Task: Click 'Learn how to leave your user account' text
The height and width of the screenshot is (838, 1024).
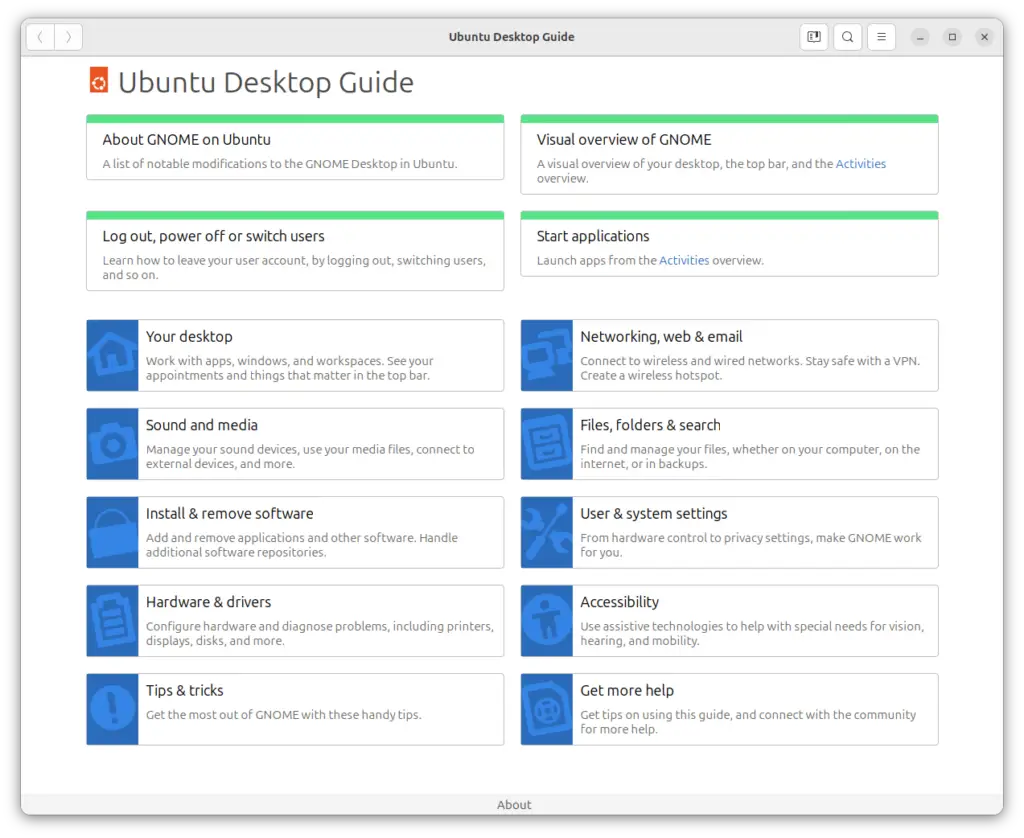Action: (x=294, y=268)
